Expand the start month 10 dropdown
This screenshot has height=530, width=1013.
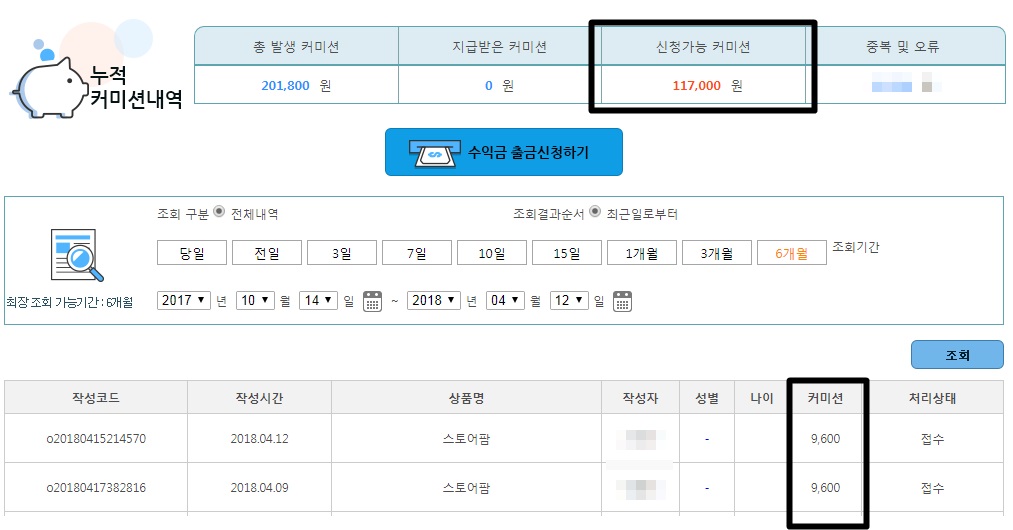pos(255,300)
